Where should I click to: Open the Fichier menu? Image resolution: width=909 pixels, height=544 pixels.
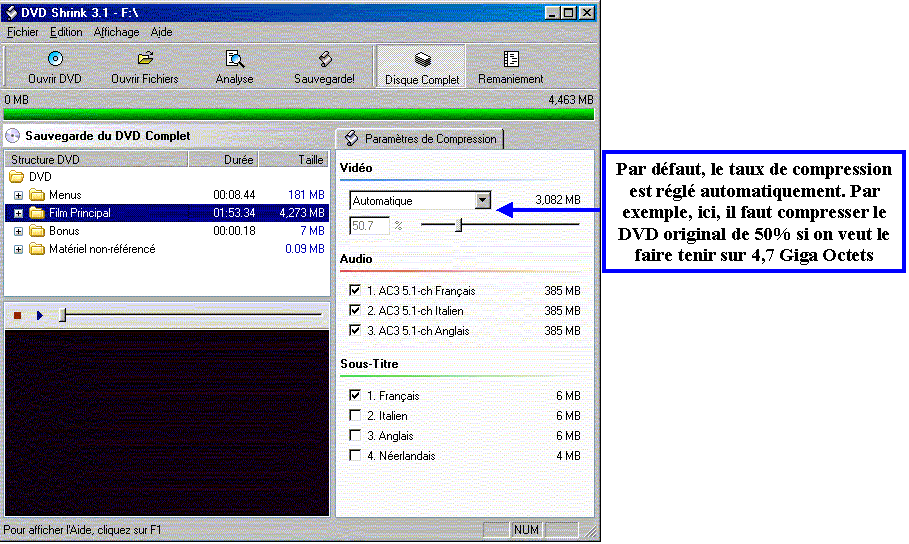[23, 32]
